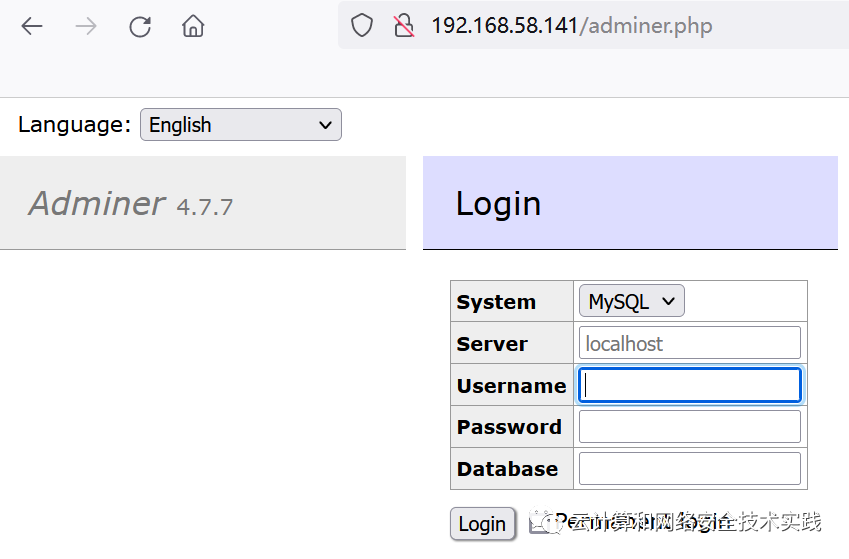Click into the Password input field
The image size is (849, 559).
(689, 427)
